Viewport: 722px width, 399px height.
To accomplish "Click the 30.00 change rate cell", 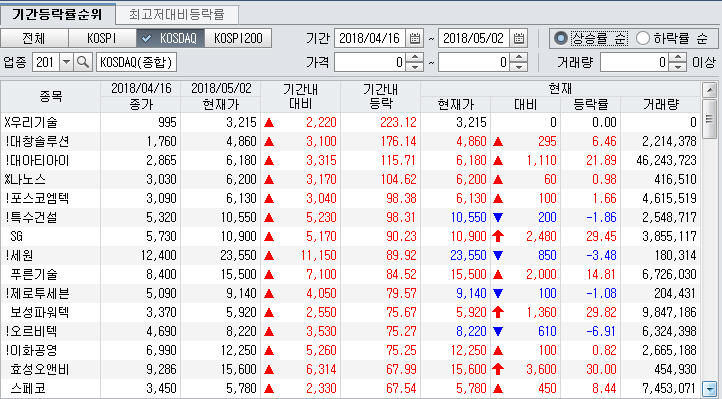I will click(601, 370).
